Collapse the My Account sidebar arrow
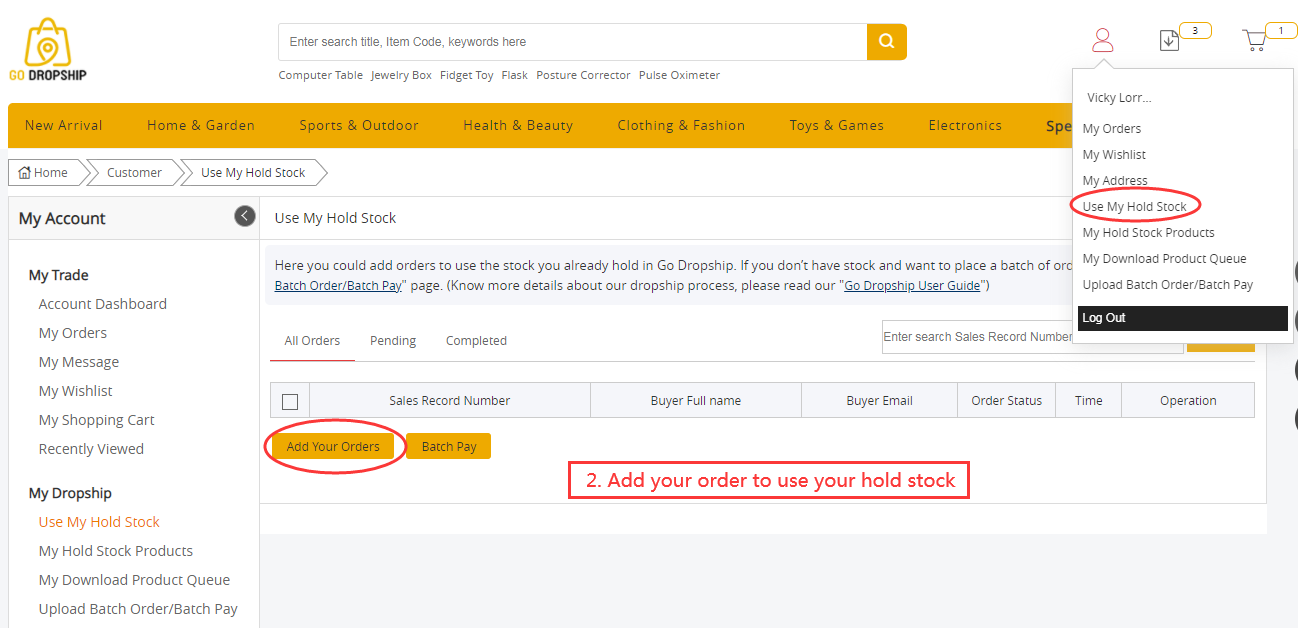Viewport: 1298px width, 628px height. click(245, 216)
